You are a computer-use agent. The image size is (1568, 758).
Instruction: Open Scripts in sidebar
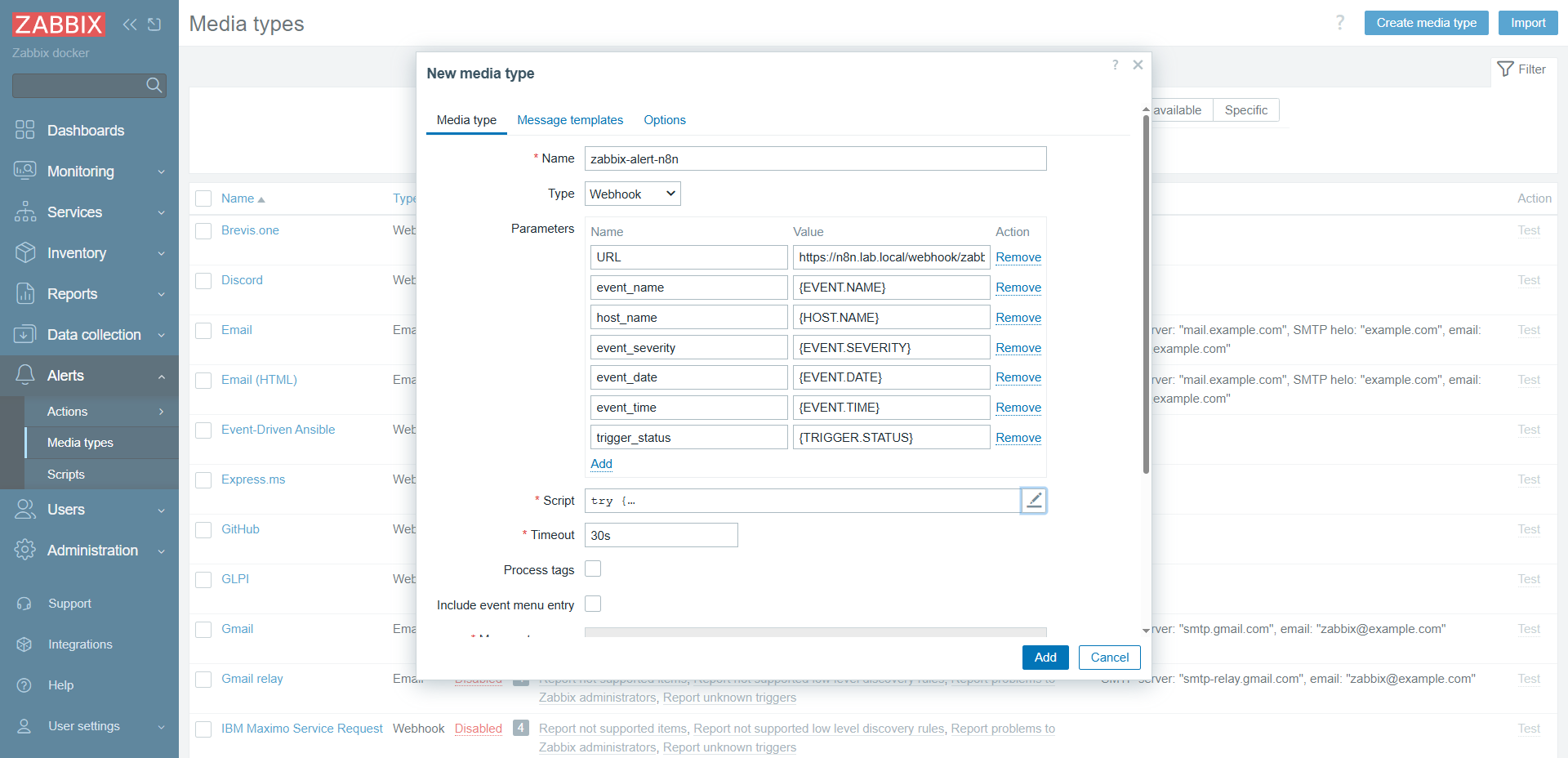click(66, 475)
